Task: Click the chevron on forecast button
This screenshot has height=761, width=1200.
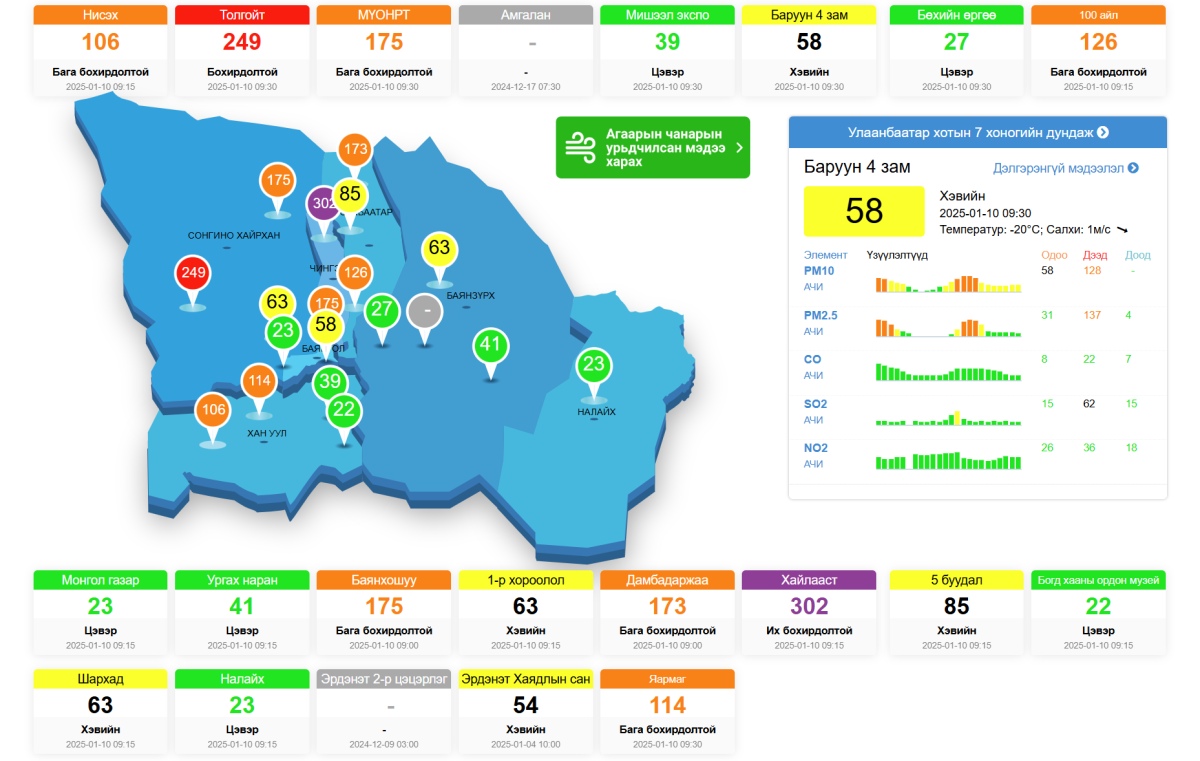Action: tap(739, 147)
